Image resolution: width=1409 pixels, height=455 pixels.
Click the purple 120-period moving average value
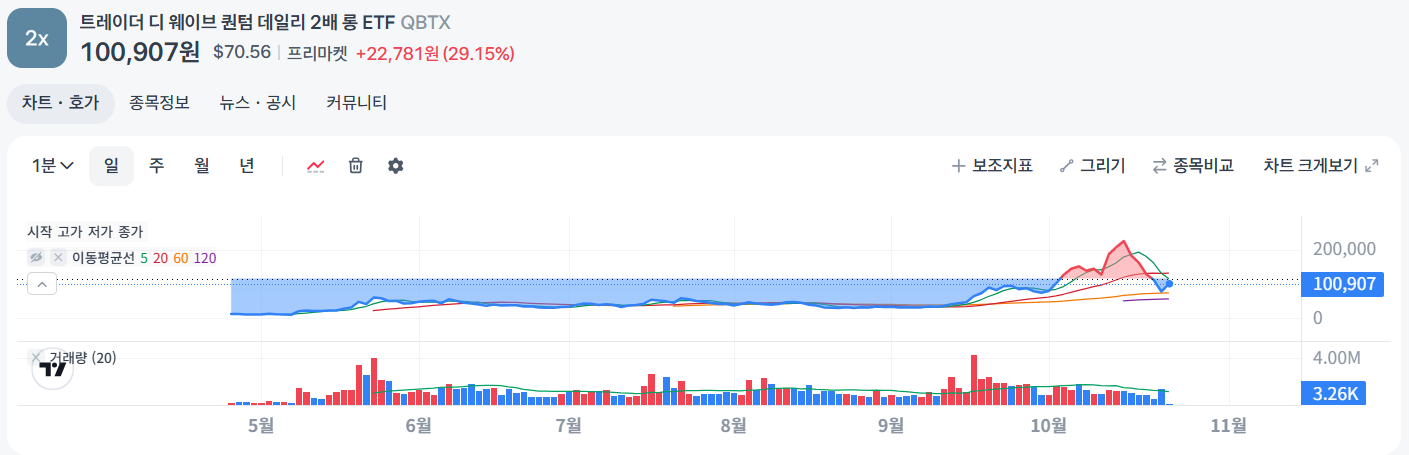[205, 258]
